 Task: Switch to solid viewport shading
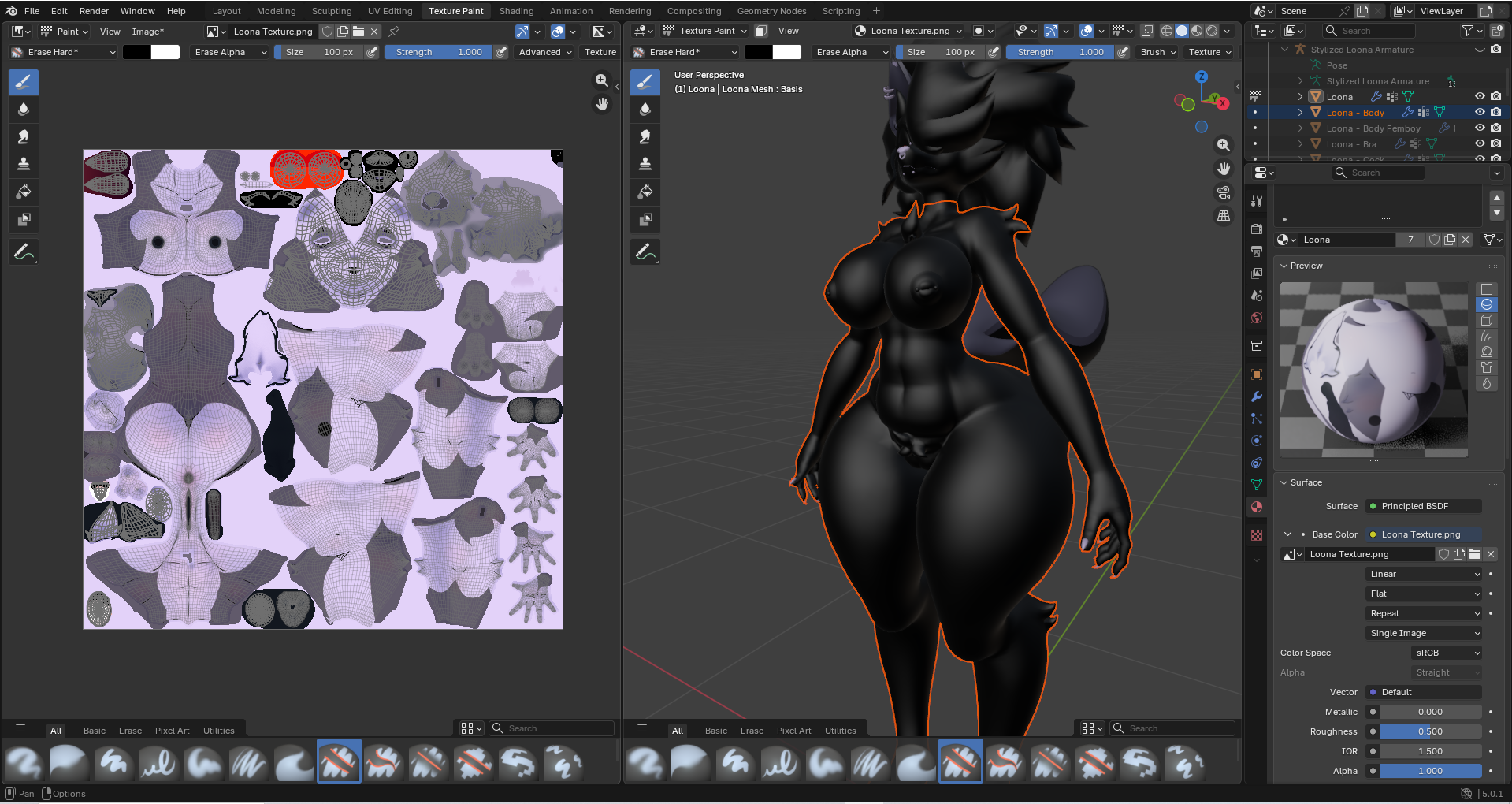click(x=1182, y=31)
